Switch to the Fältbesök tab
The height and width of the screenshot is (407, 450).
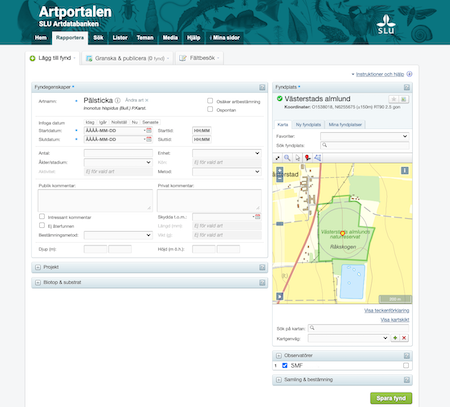click(199, 58)
